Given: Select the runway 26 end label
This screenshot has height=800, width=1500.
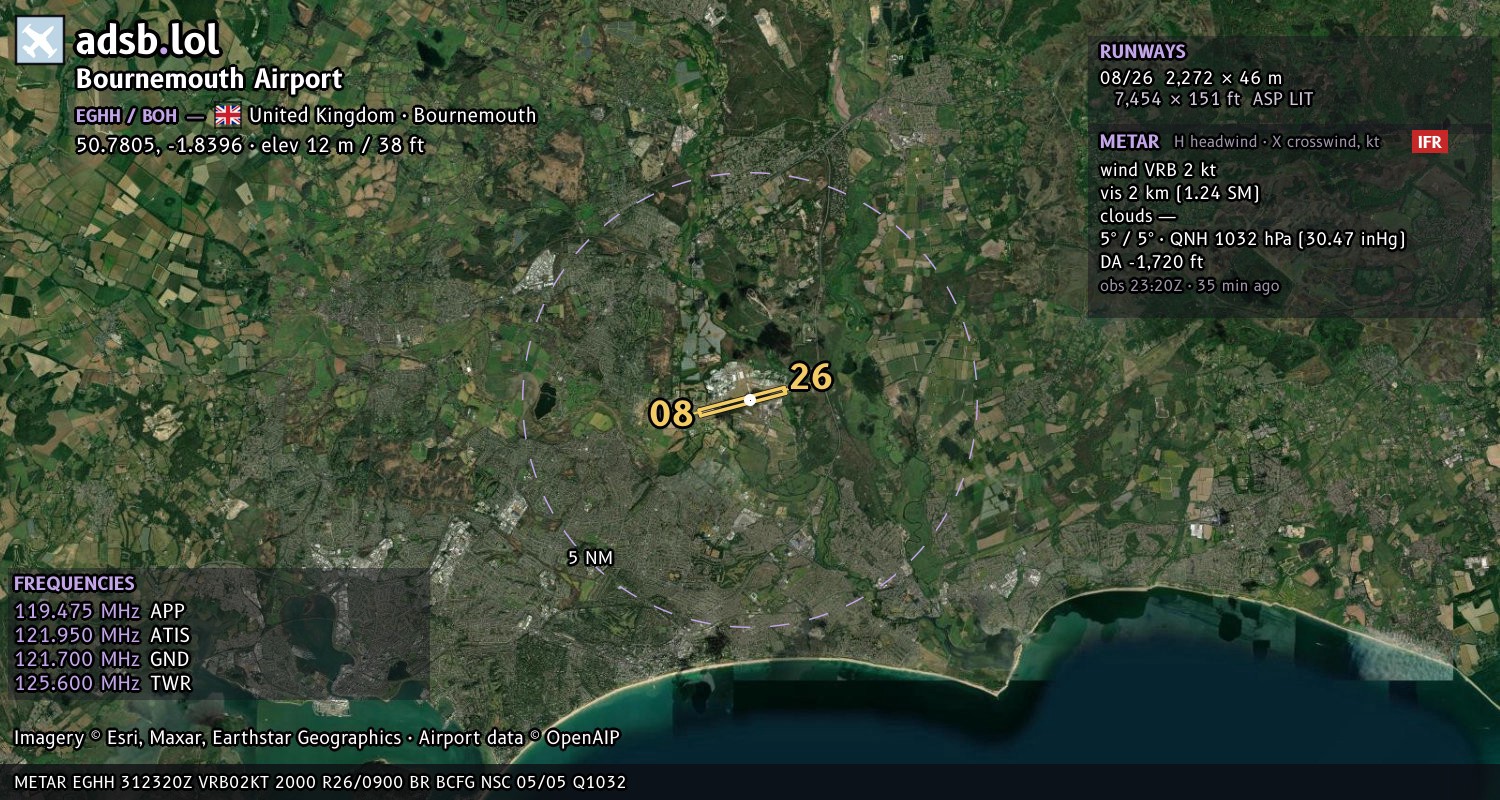Looking at the screenshot, I should click(x=811, y=377).
